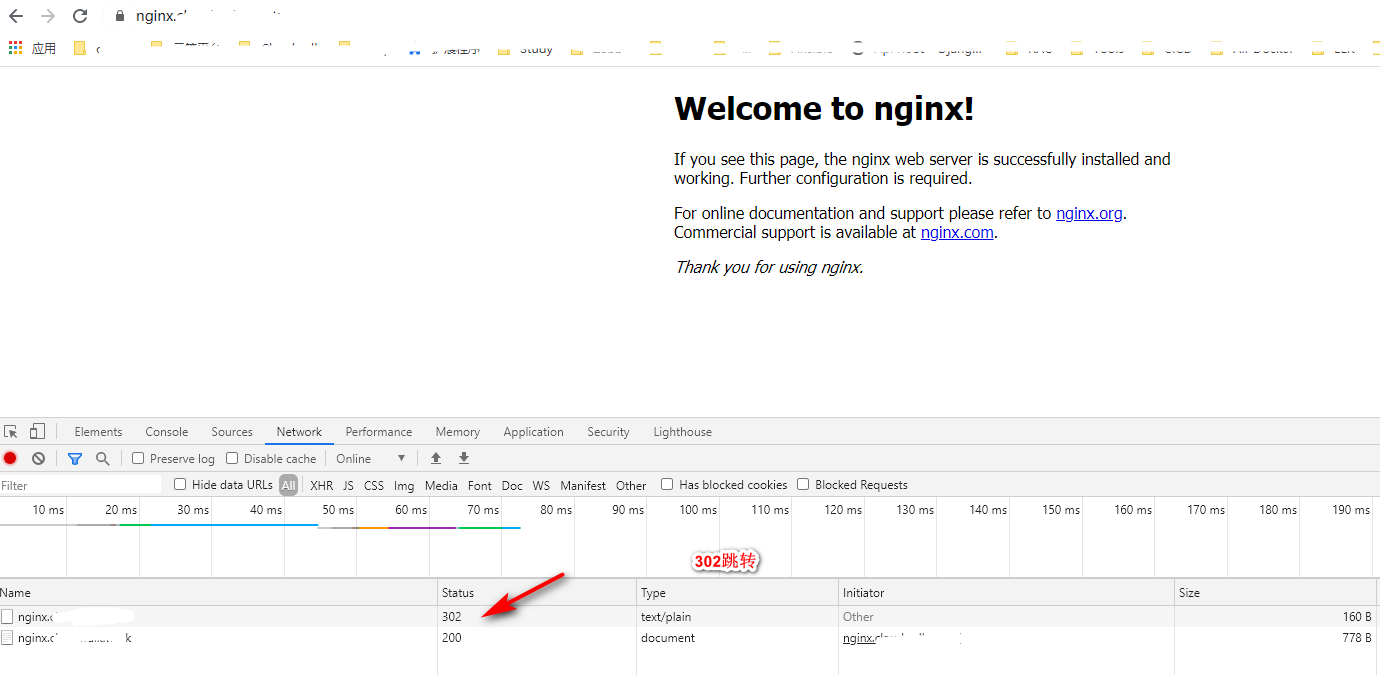
Task: Open the Lighthouse tab
Action: tap(683, 432)
